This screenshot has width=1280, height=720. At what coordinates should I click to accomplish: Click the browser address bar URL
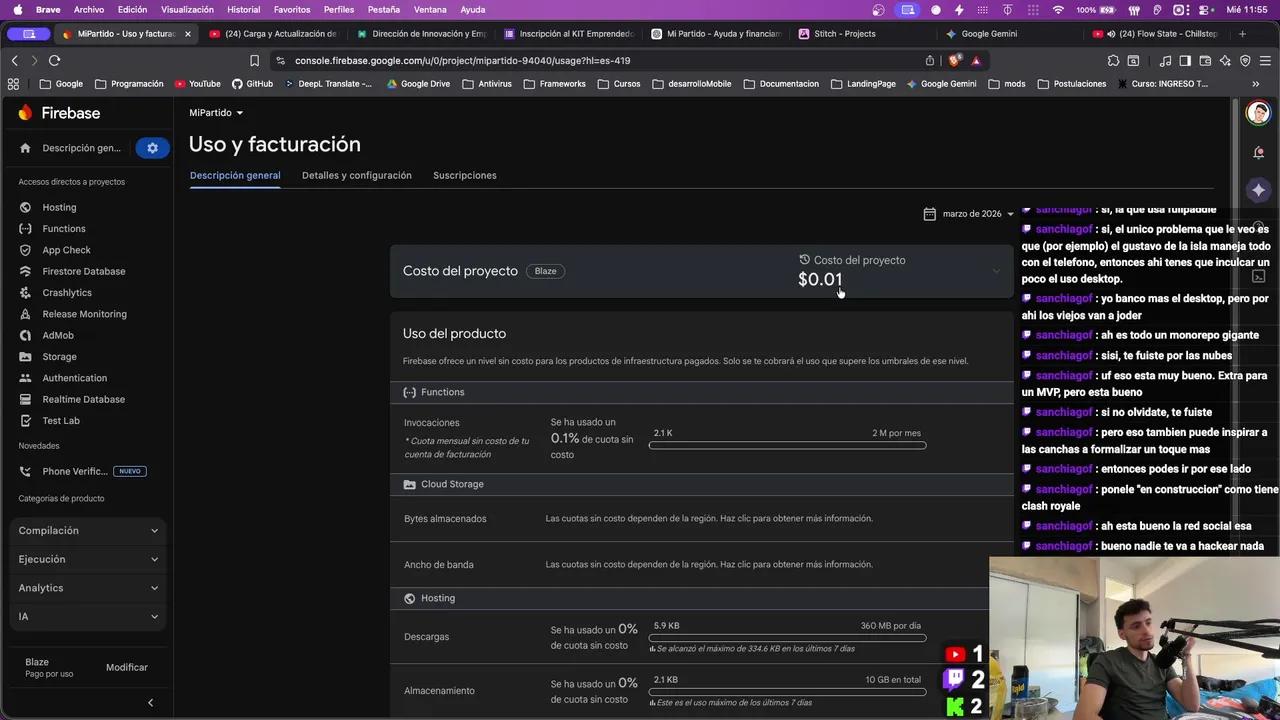(x=462, y=60)
